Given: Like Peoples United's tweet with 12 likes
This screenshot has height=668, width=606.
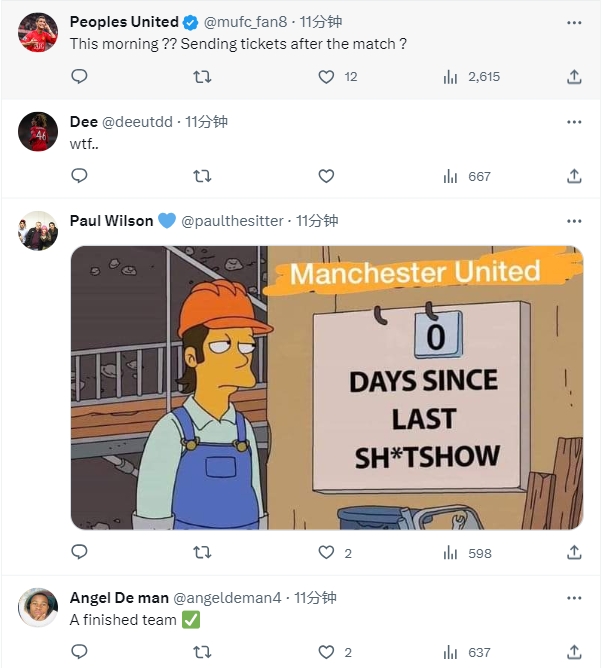Looking at the screenshot, I should tap(326, 77).
